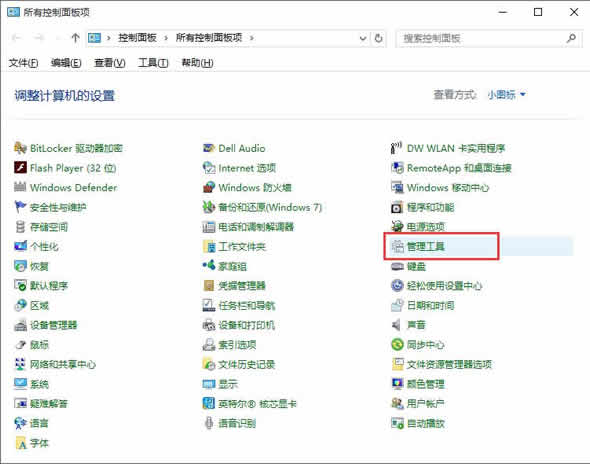The height and width of the screenshot is (464, 590).
Task: Open 颜色管理 link
Action: coord(426,384)
